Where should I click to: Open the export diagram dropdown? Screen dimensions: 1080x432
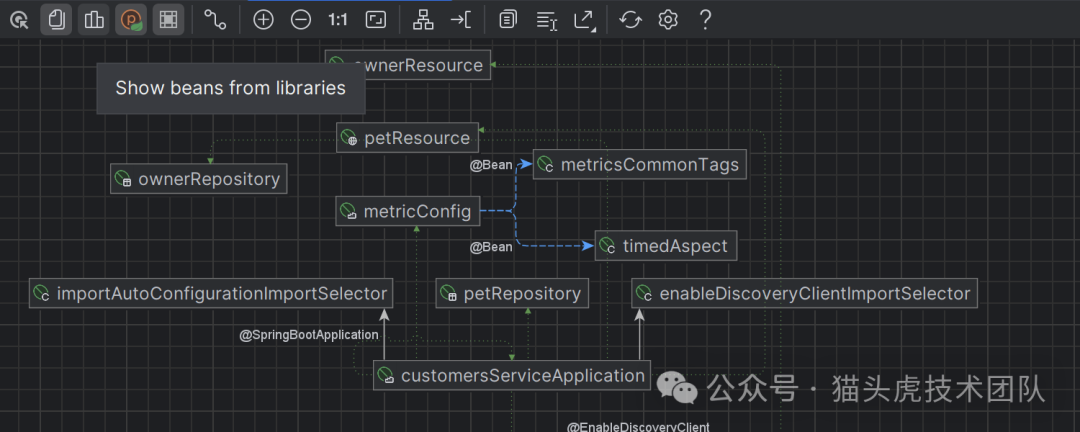(584, 19)
